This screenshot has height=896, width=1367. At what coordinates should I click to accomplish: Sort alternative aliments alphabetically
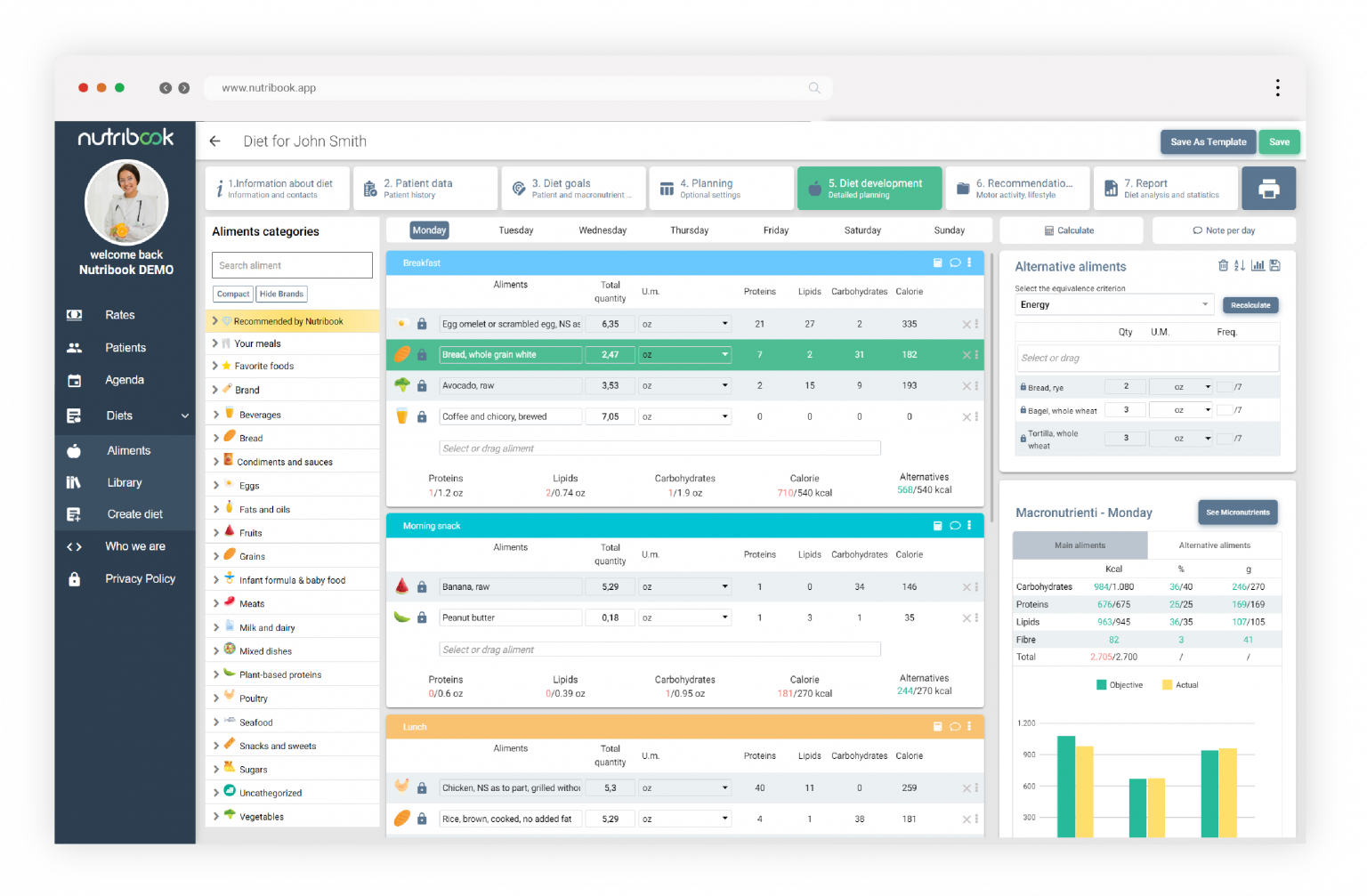(x=1240, y=265)
